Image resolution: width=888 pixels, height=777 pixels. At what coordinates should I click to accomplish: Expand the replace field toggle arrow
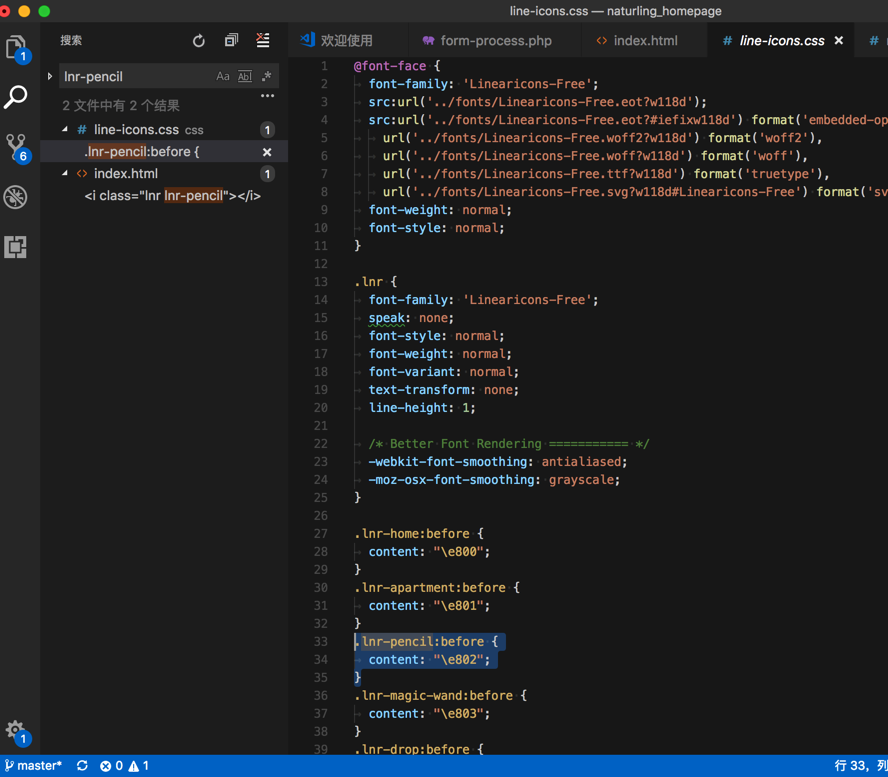50,77
